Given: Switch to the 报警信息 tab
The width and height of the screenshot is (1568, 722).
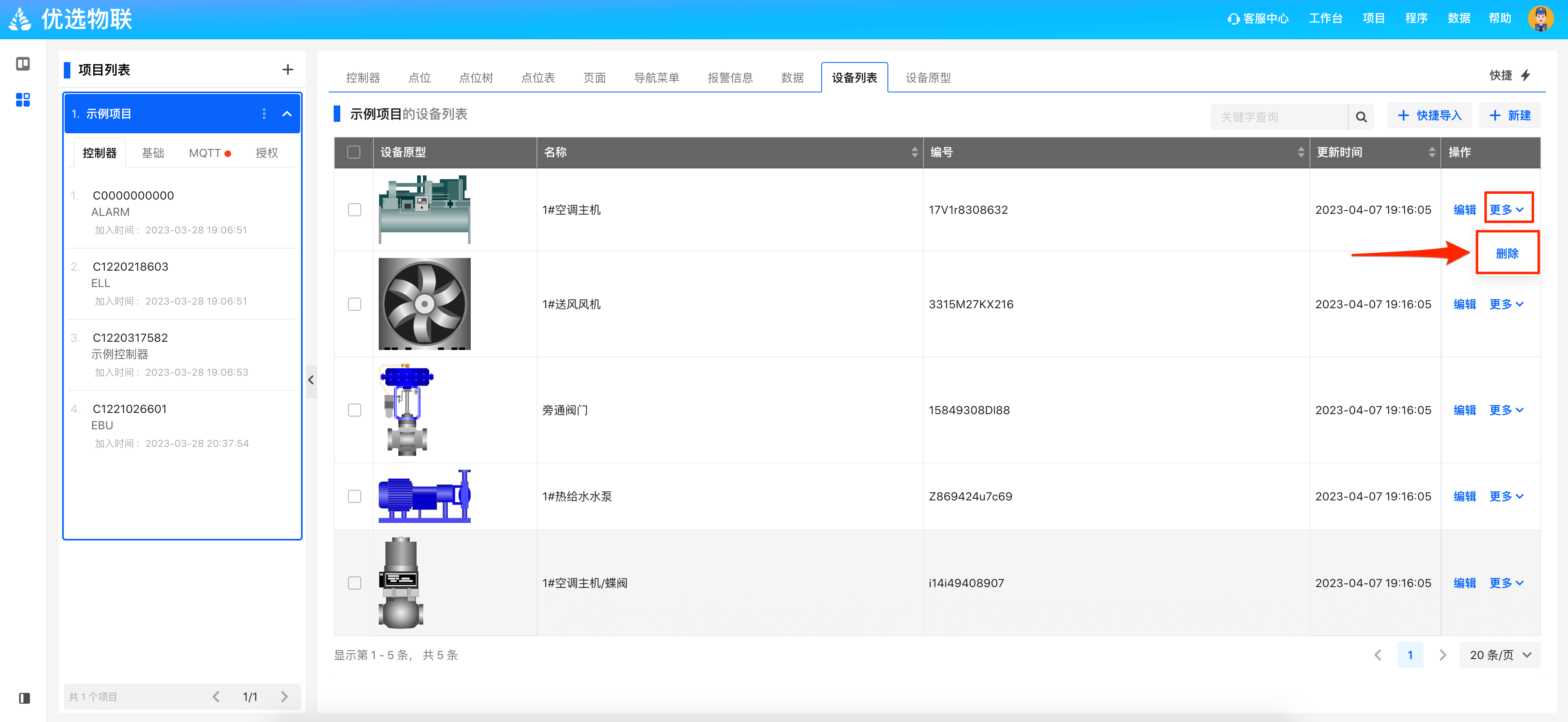Looking at the screenshot, I should (x=730, y=78).
